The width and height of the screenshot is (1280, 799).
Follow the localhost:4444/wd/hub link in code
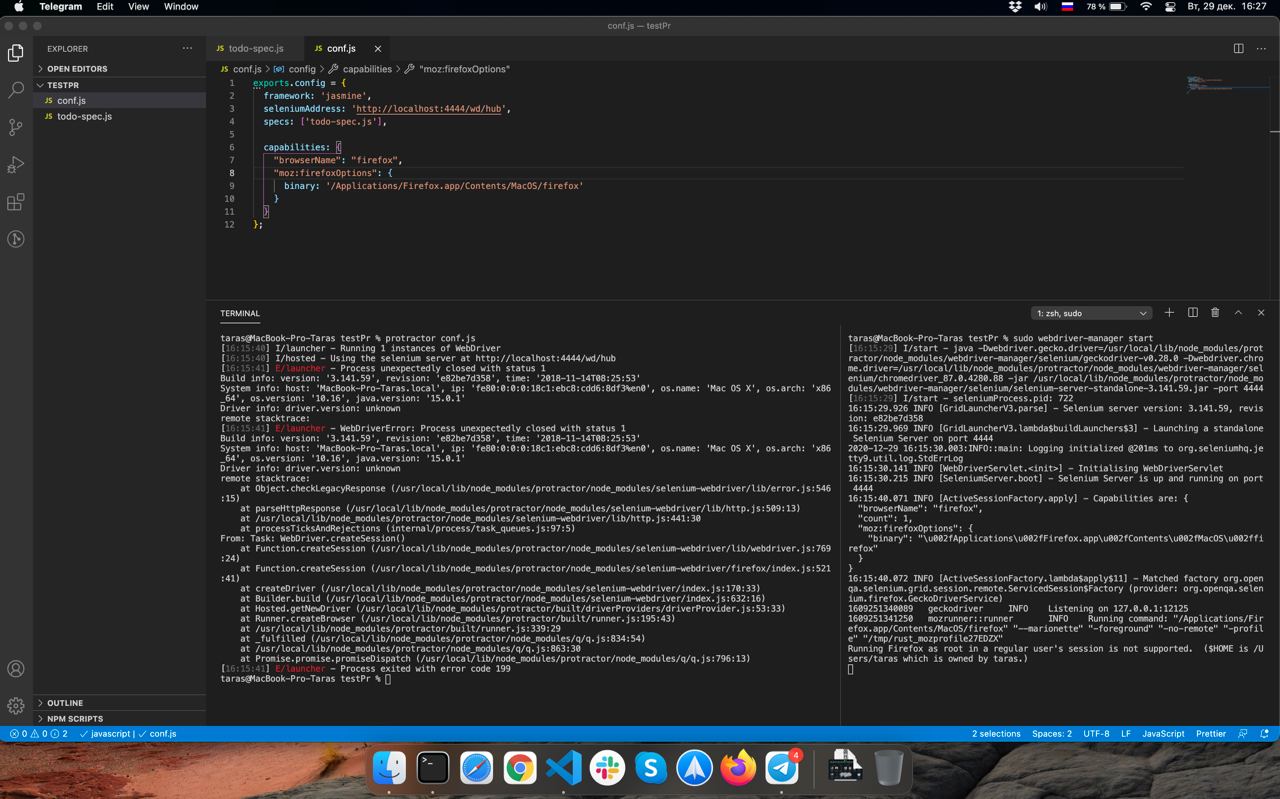(429, 109)
